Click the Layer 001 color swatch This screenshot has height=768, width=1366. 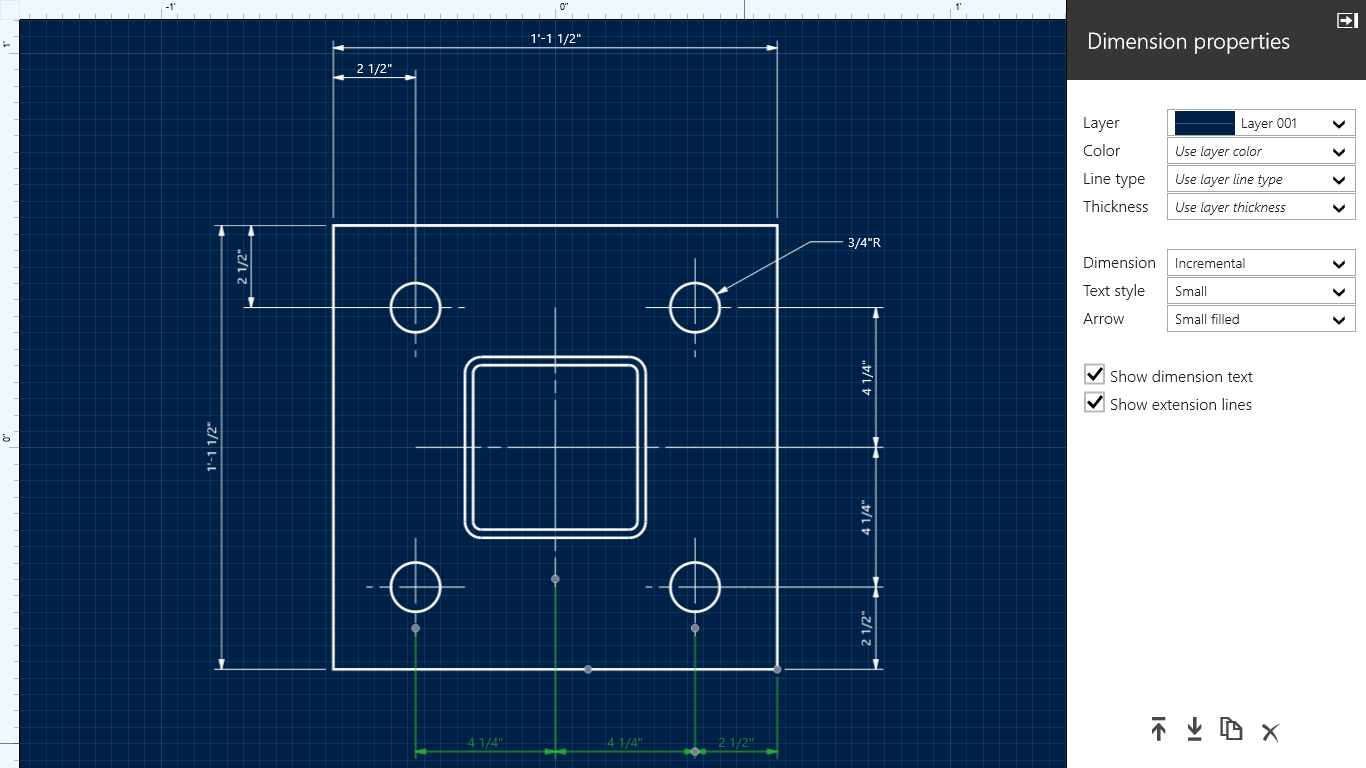coord(1202,122)
